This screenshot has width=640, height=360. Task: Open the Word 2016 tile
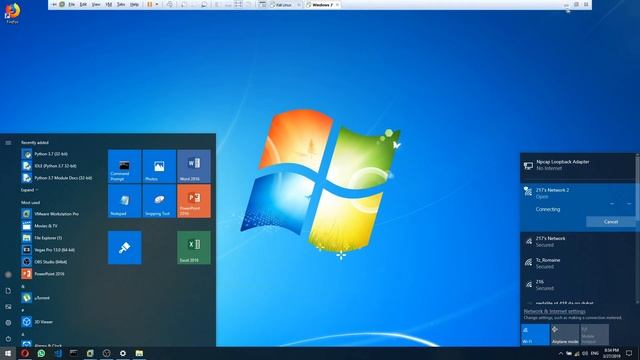(x=194, y=166)
